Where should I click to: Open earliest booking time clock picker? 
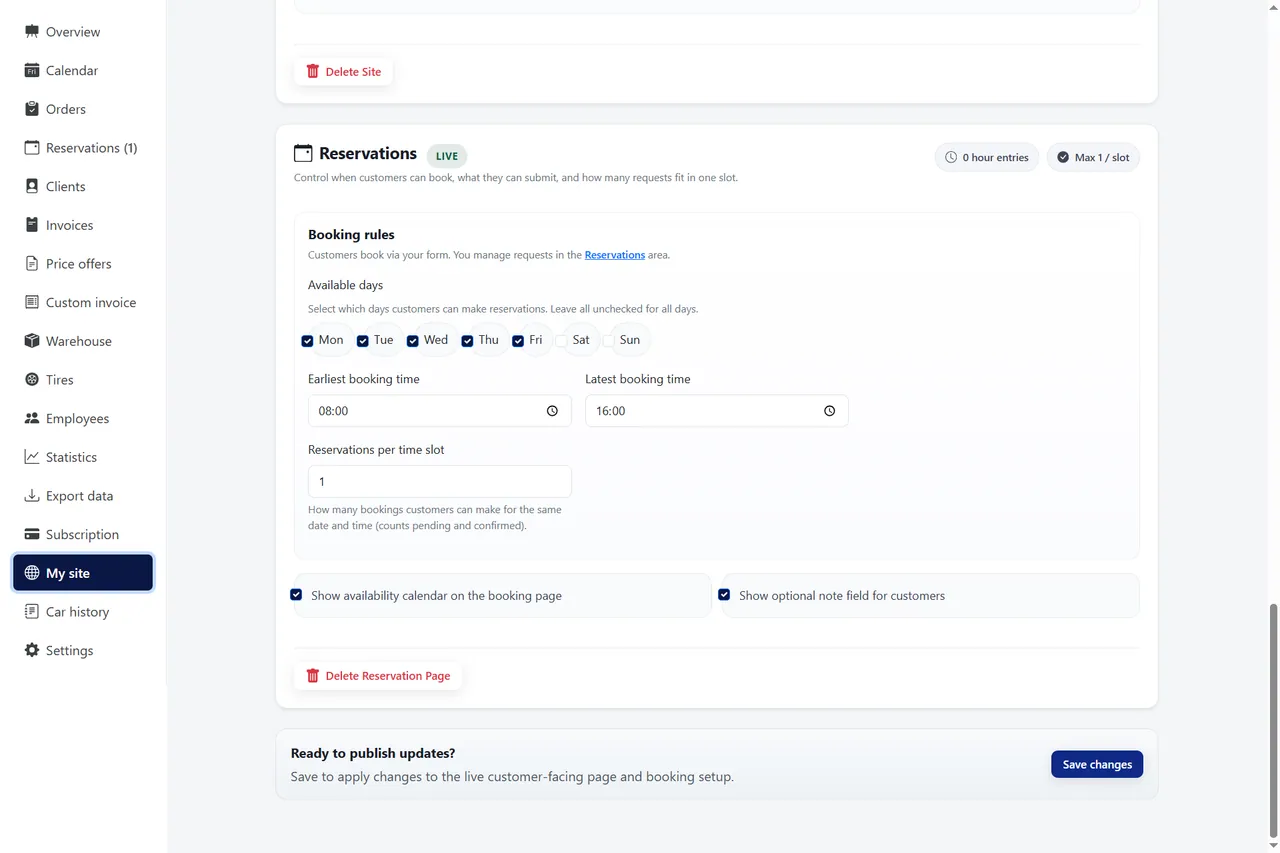552,411
